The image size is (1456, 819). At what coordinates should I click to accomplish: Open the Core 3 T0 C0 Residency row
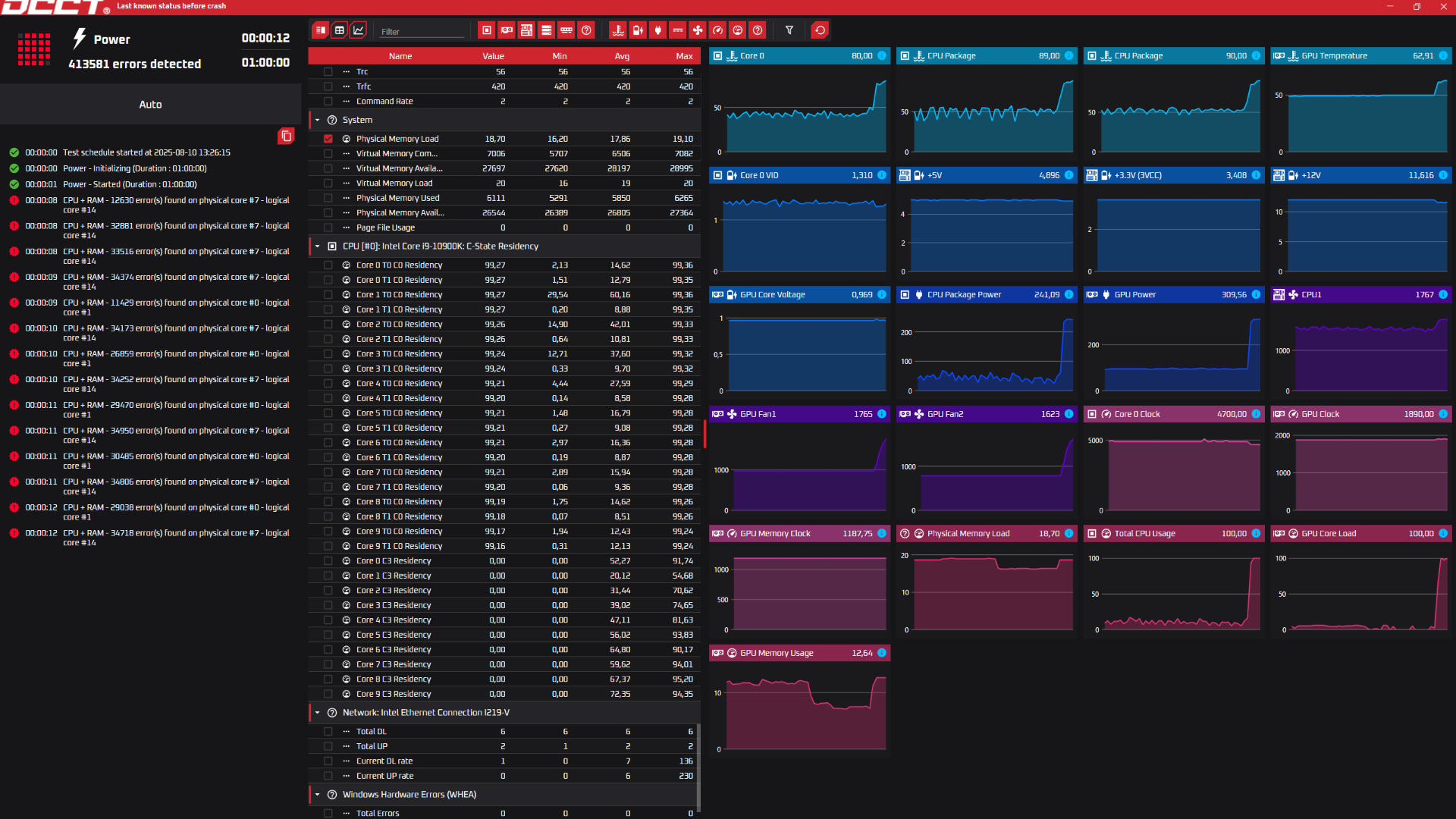504,353
